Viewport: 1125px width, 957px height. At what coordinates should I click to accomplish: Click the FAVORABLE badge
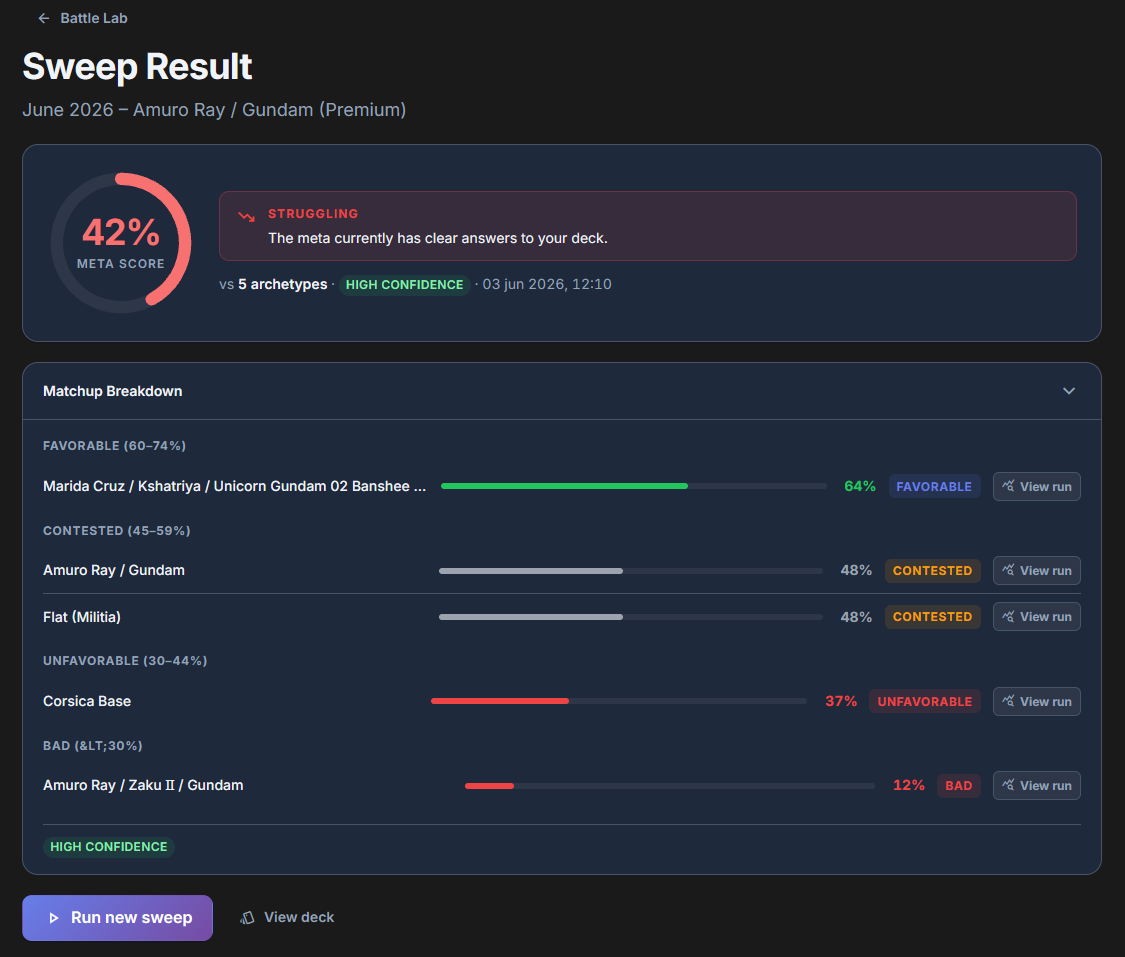point(934,486)
